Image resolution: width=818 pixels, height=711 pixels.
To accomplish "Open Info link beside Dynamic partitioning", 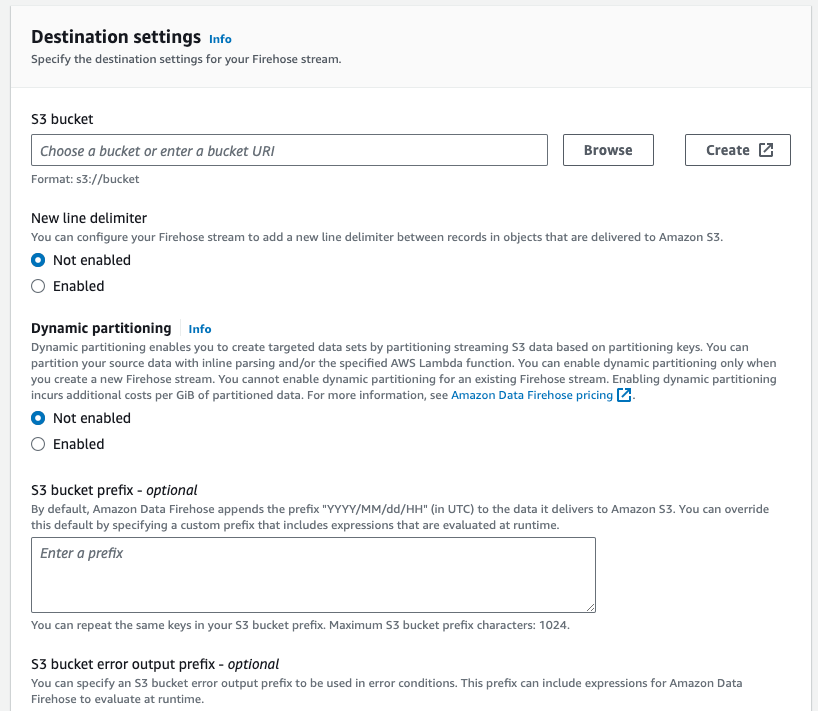I will click(x=200, y=329).
